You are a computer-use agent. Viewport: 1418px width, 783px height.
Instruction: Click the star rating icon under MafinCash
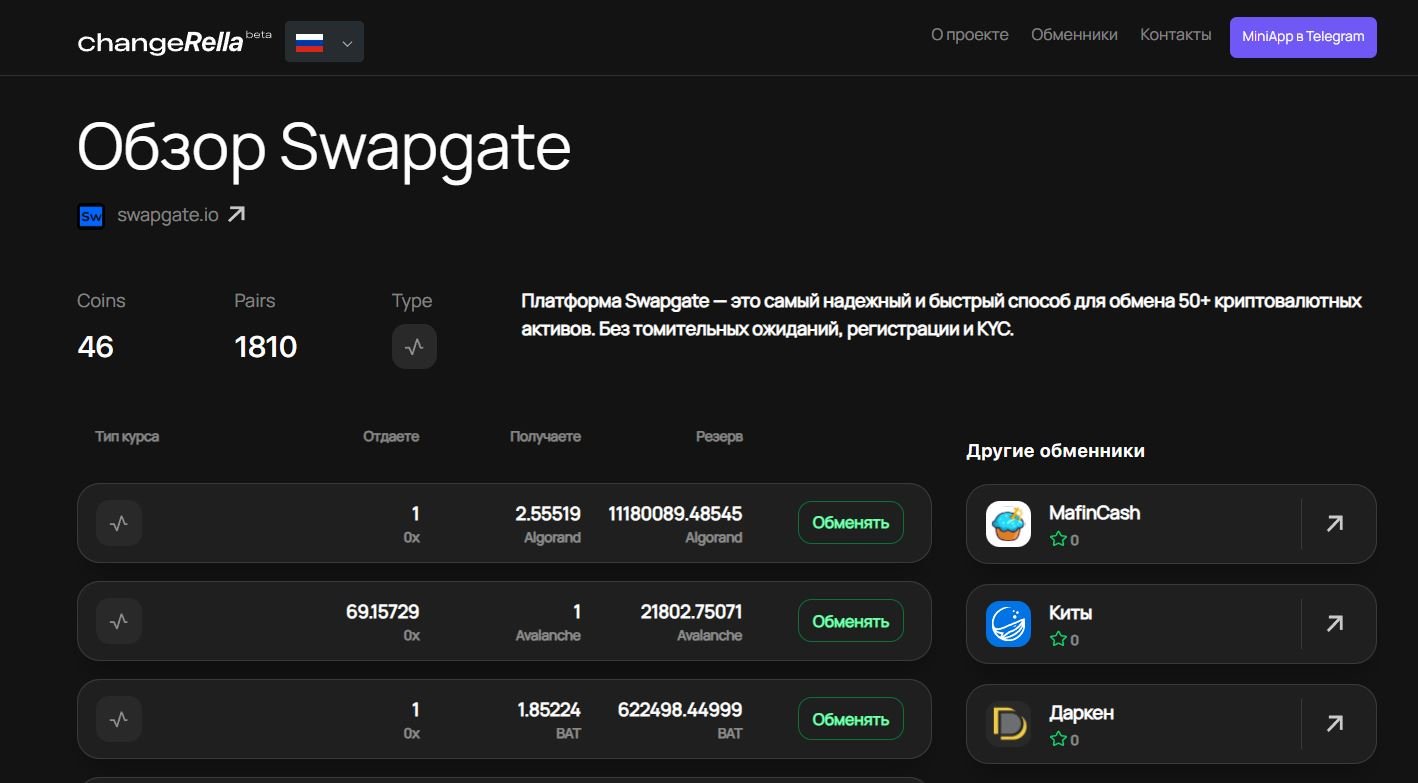(1058, 539)
